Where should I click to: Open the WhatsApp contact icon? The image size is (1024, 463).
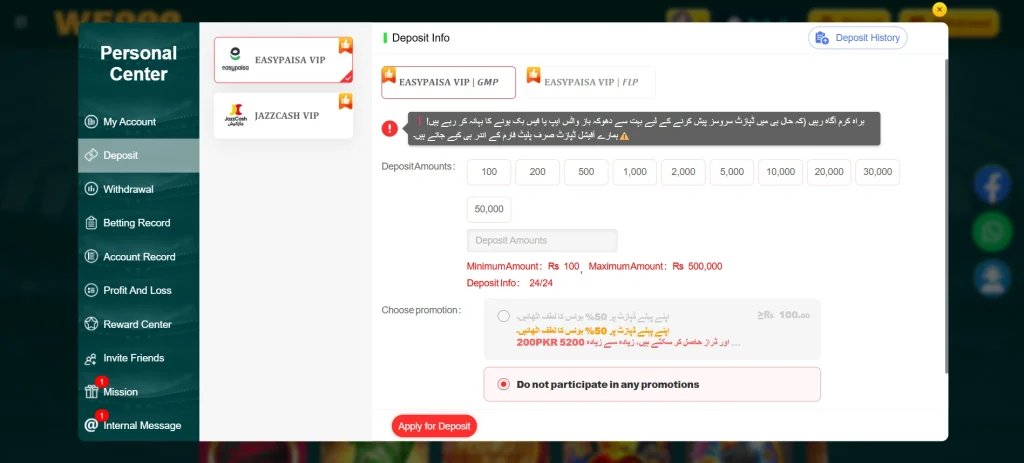[992, 231]
